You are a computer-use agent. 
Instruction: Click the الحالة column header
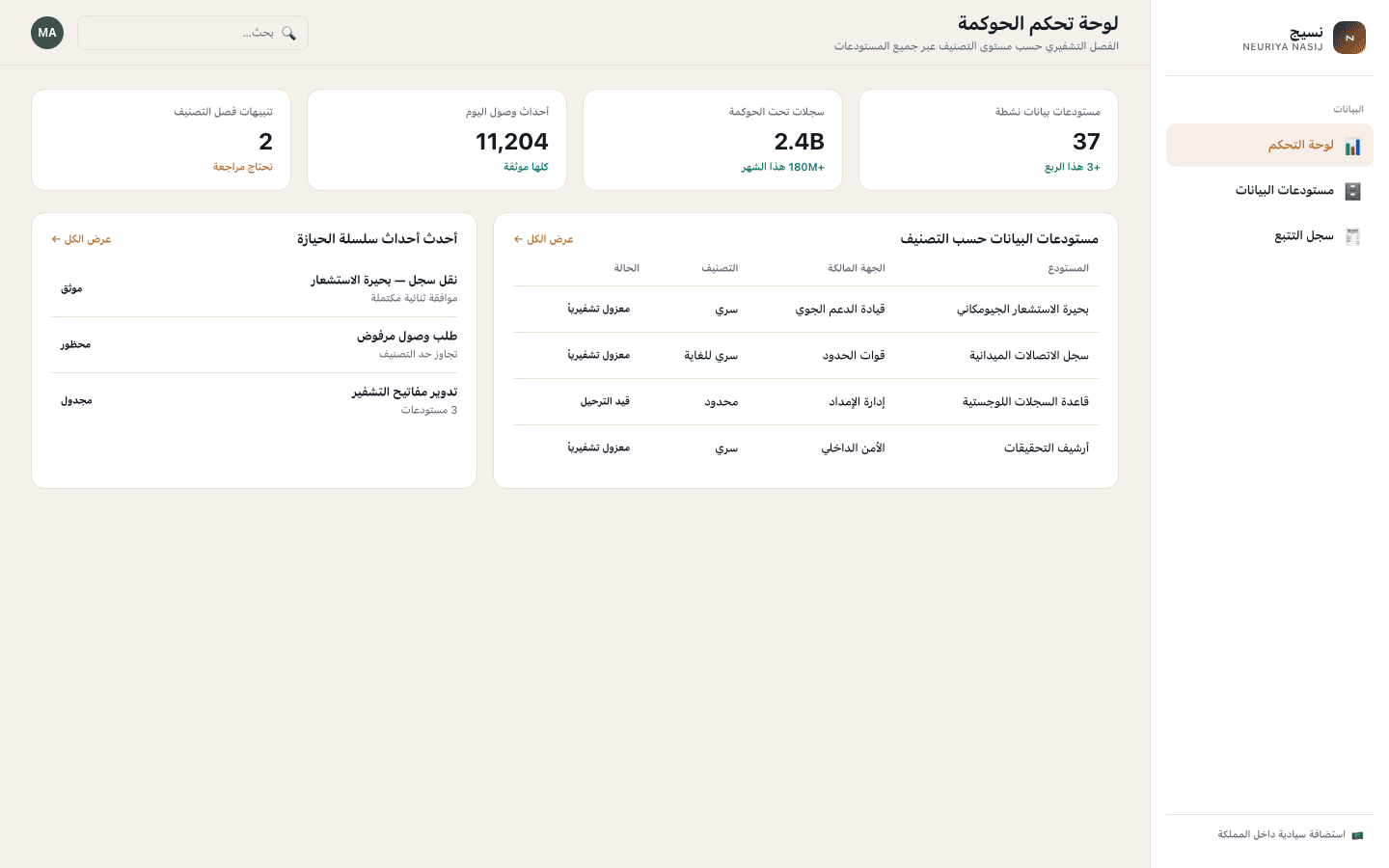[x=627, y=268]
